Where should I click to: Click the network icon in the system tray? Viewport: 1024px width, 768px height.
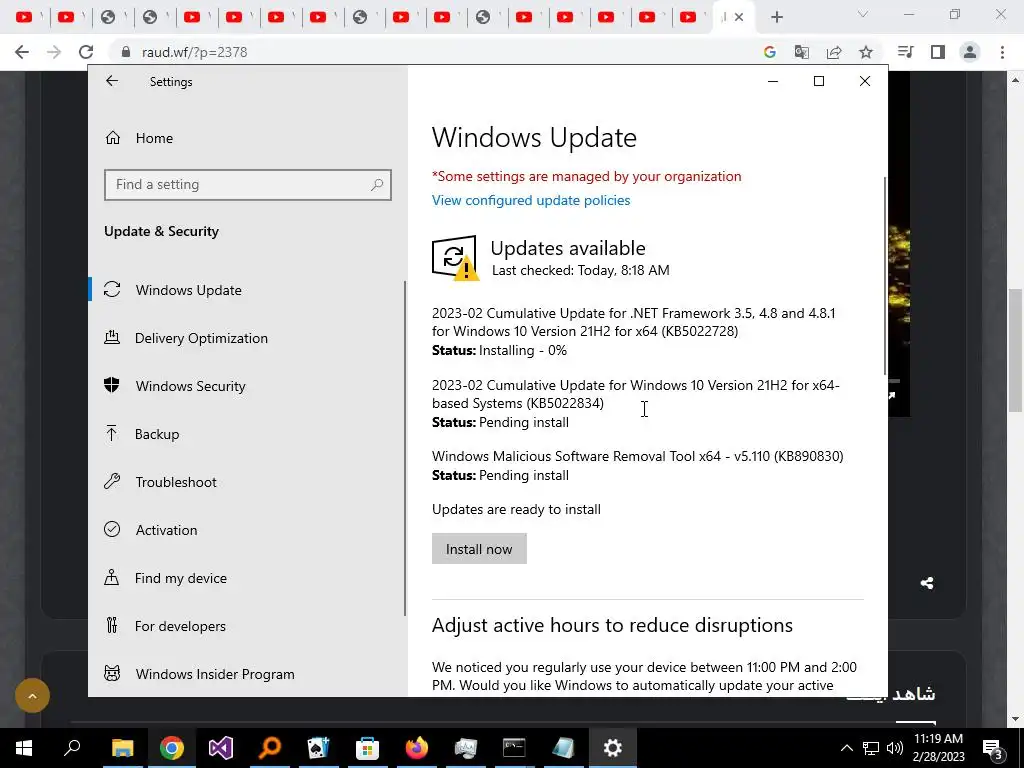coord(871,748)
